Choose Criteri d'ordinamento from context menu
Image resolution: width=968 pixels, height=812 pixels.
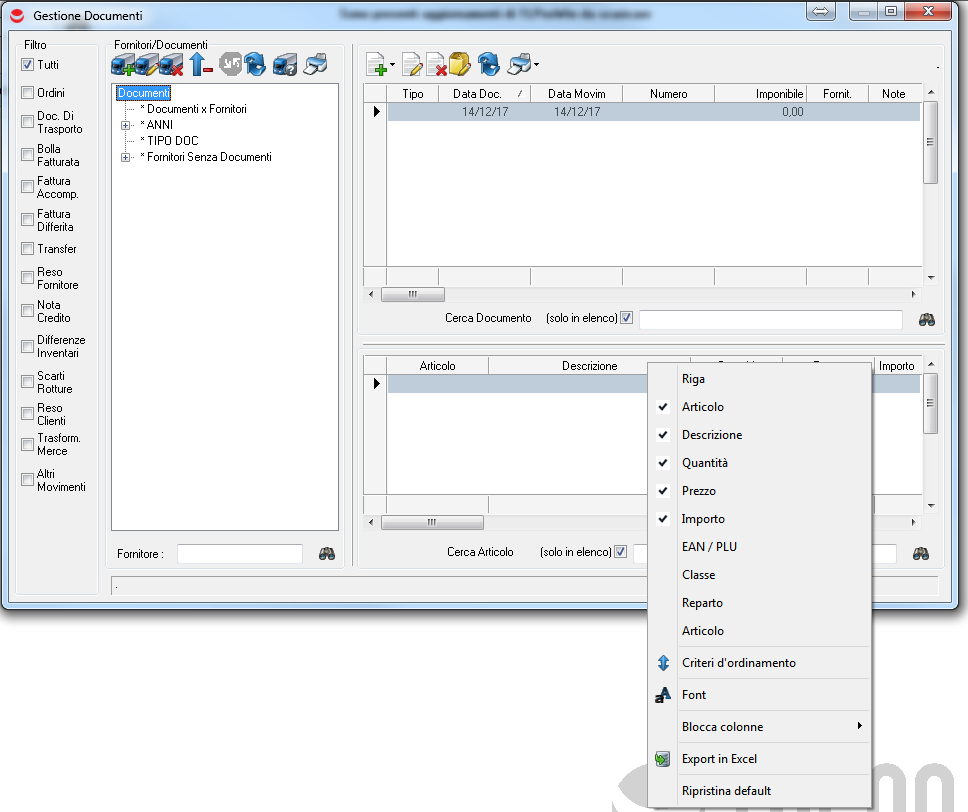(738, 663)
